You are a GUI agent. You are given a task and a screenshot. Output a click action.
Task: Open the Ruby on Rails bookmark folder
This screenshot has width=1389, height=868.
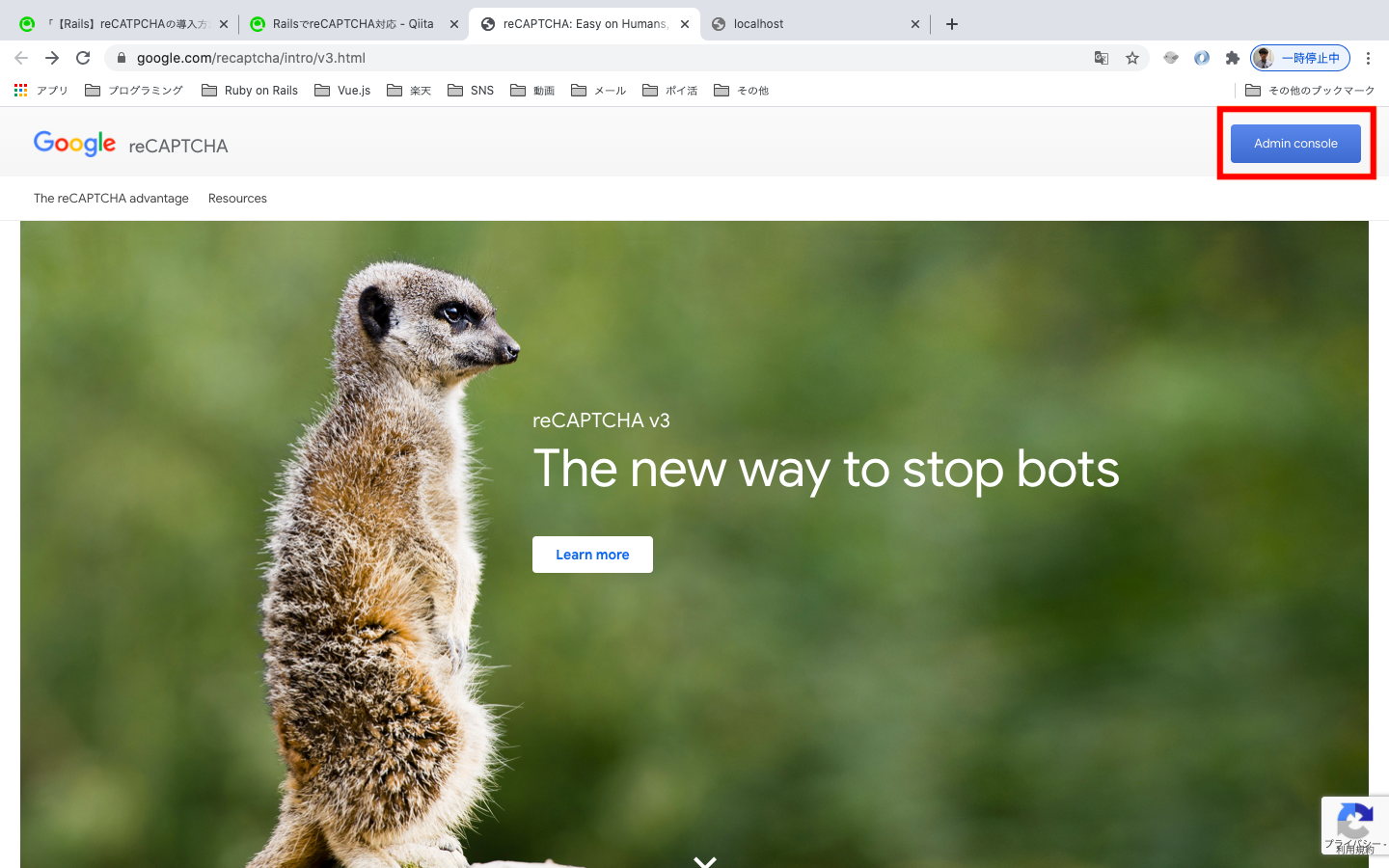[x=250, y=91]
